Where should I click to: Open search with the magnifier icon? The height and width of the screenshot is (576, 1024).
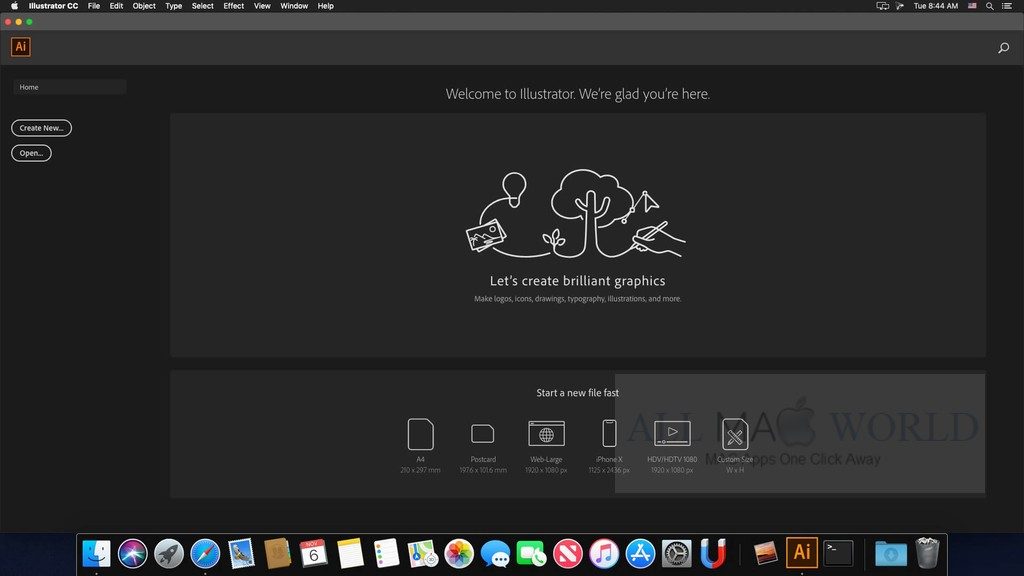1004,48
